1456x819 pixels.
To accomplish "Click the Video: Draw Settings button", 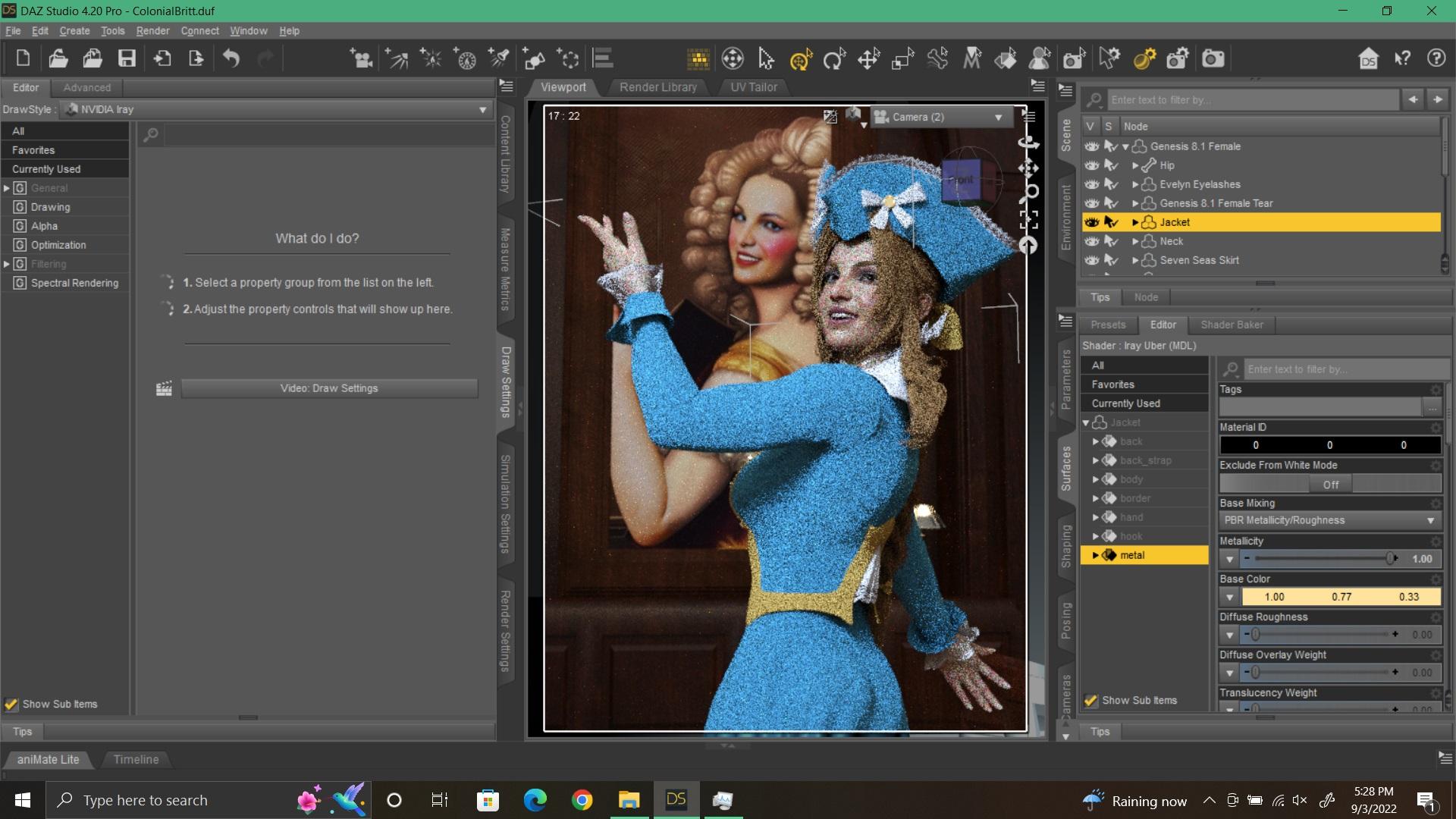I will 329,388.
